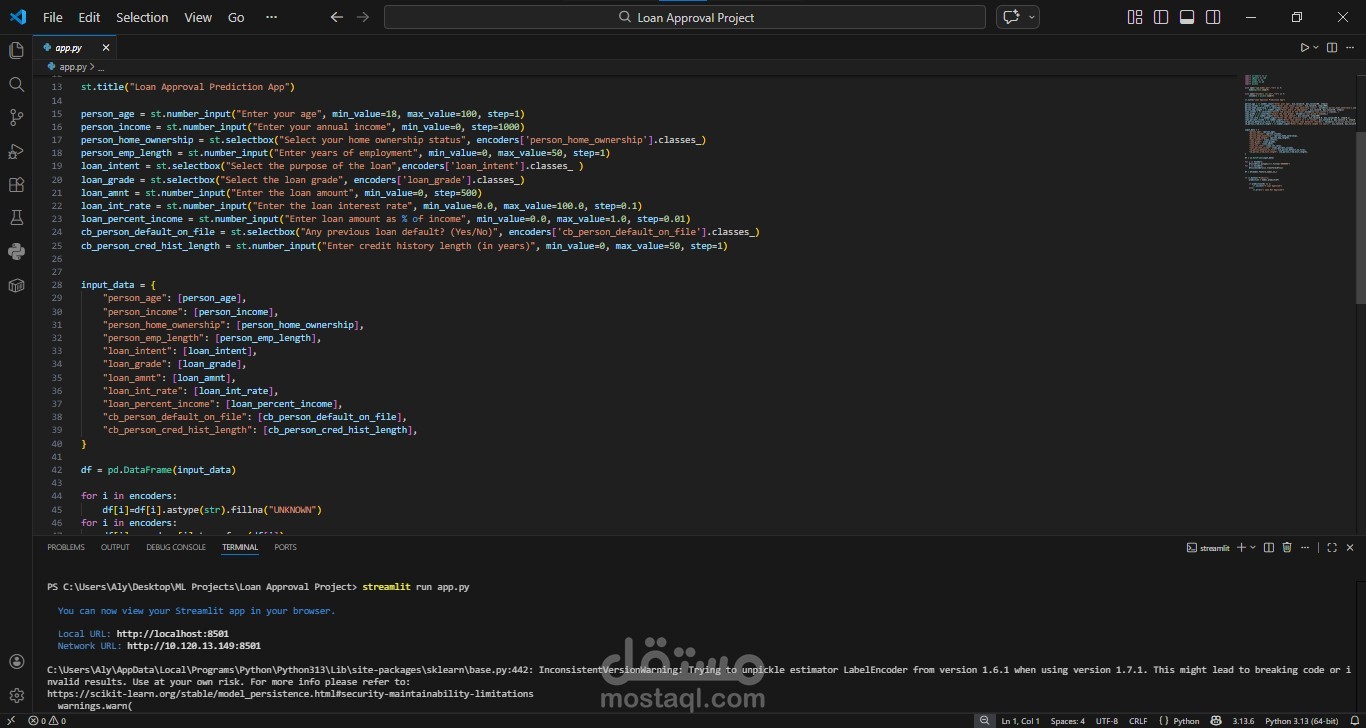Open the Source Control view
The image size is (1366, 728).
pos(16,118)
